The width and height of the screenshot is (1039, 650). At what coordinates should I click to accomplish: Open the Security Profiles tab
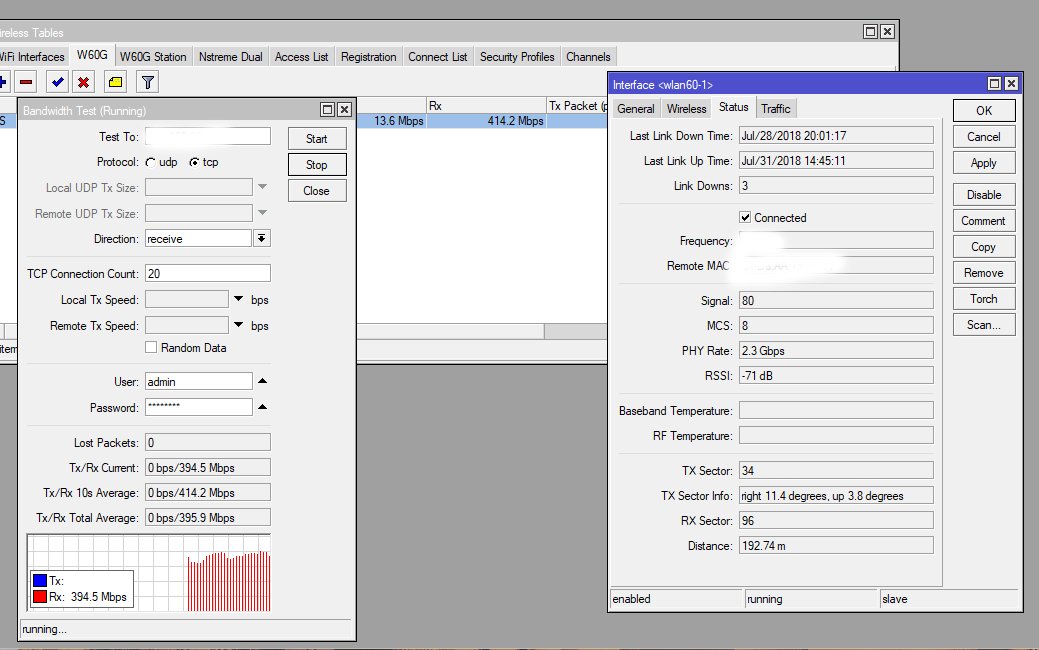tap(517, 57)
